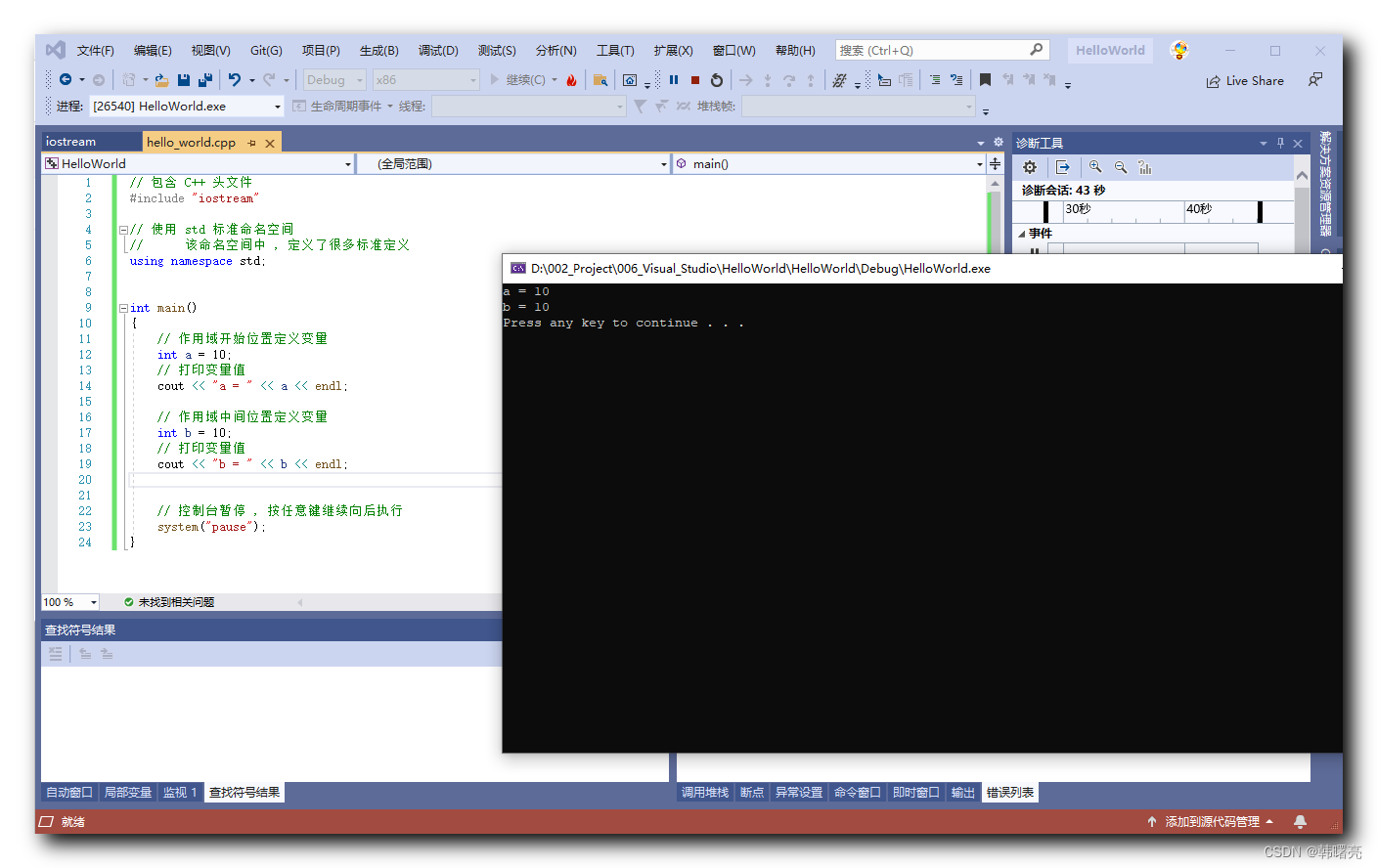Open diagnostic tools window options dropdown

(x=1263, y=143)
